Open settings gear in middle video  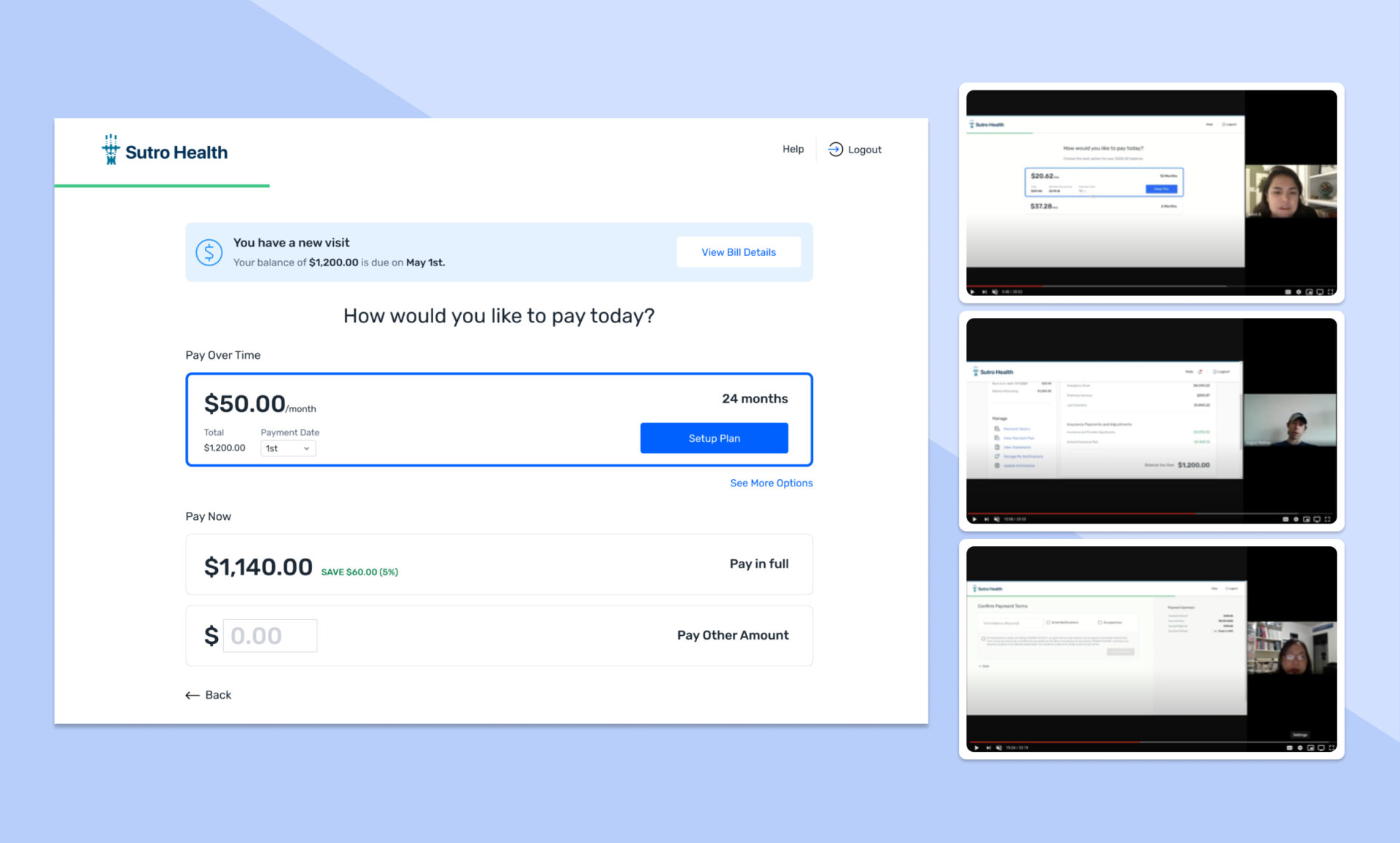(1296, 519)
